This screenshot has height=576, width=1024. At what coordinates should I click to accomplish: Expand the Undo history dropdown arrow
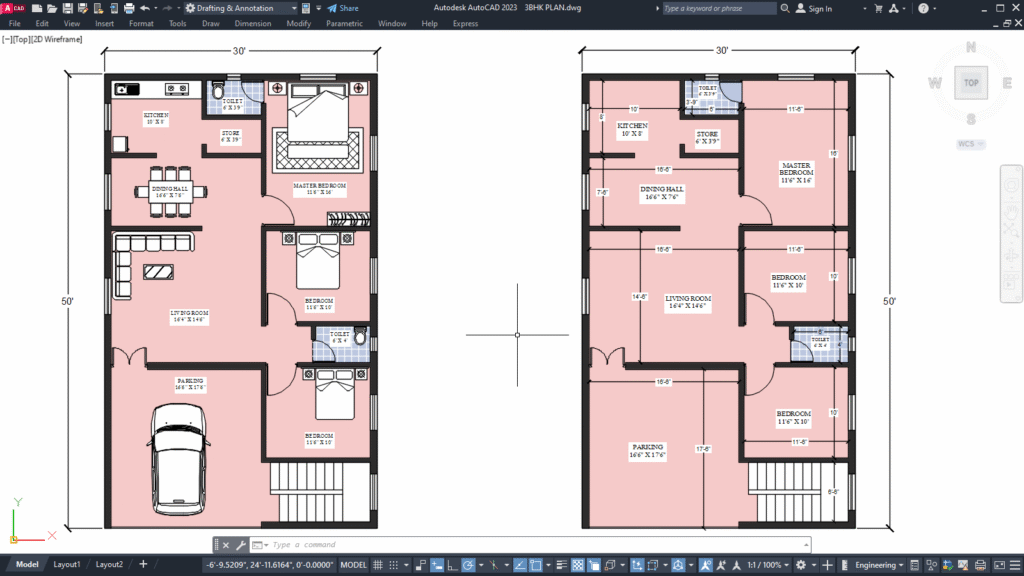click(x=155, y=8)
